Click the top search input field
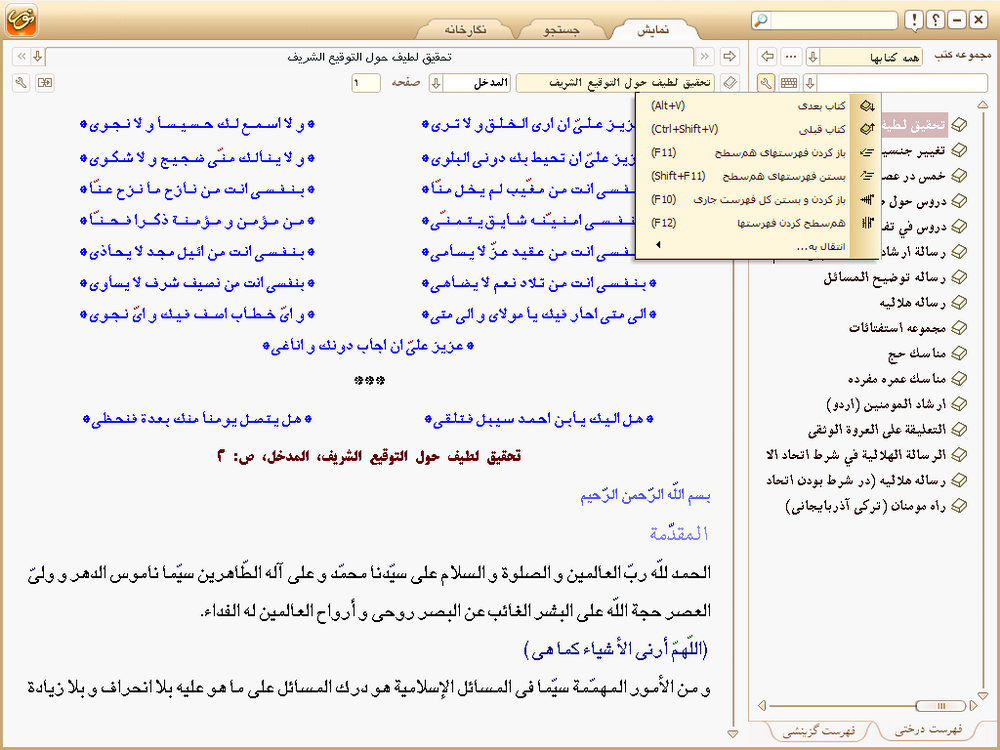 [x=833, y=20]
